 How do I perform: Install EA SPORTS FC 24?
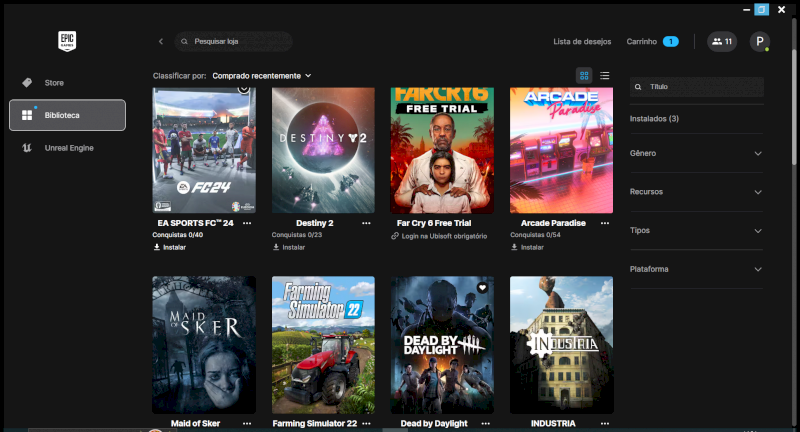169,247
